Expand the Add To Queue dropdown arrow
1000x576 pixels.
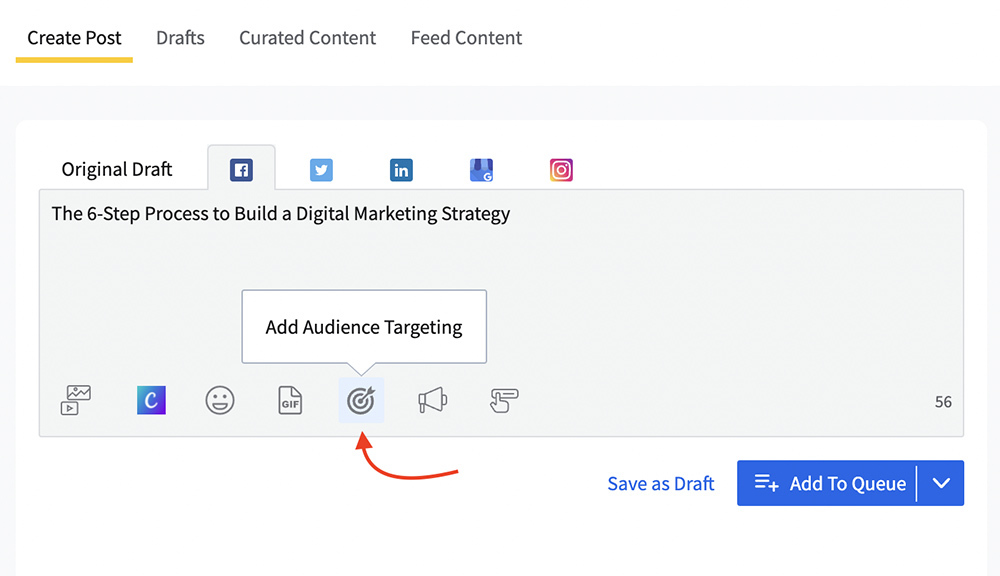[x=941, y=483]
